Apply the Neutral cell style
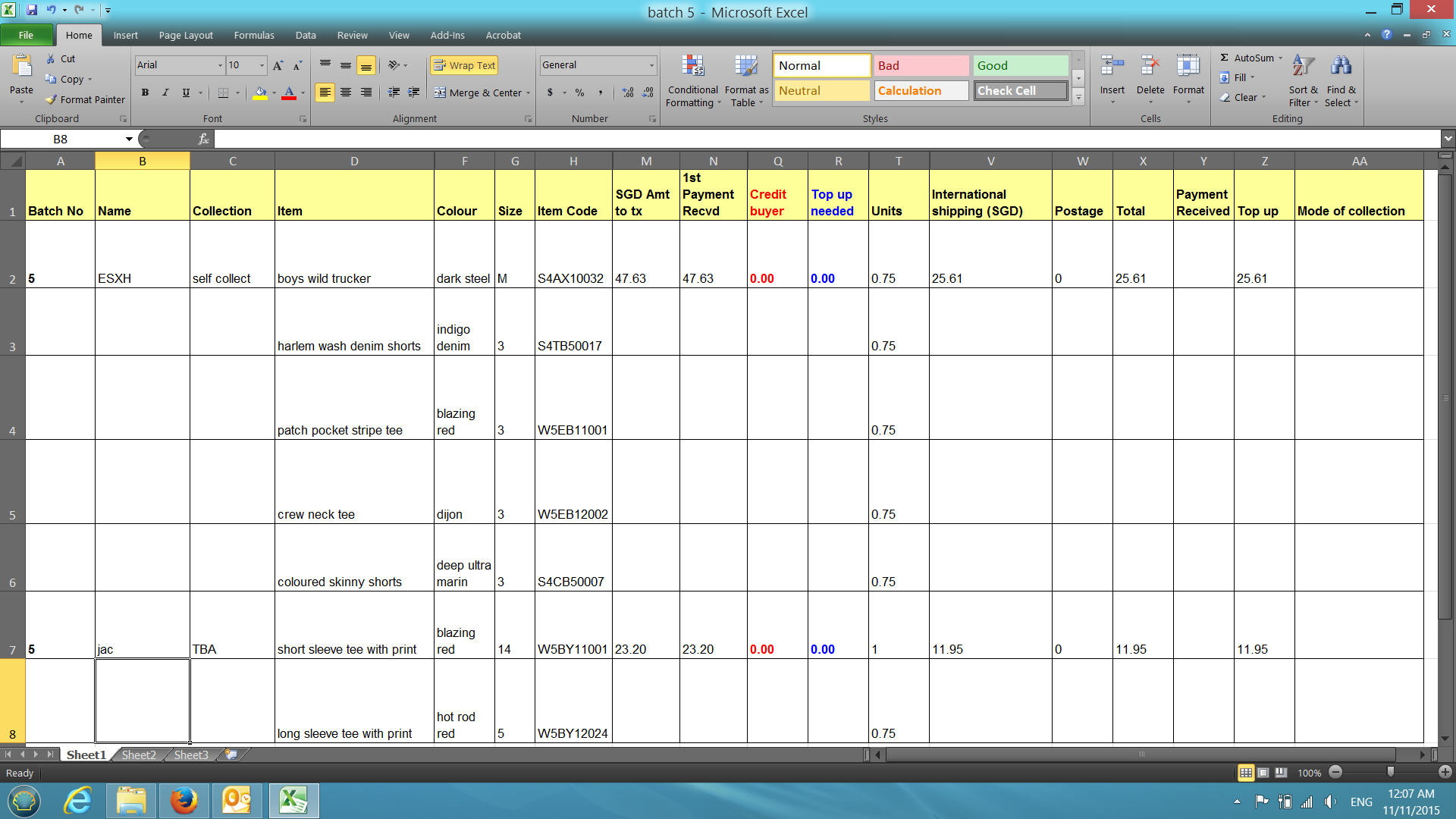 coord(822,90)
